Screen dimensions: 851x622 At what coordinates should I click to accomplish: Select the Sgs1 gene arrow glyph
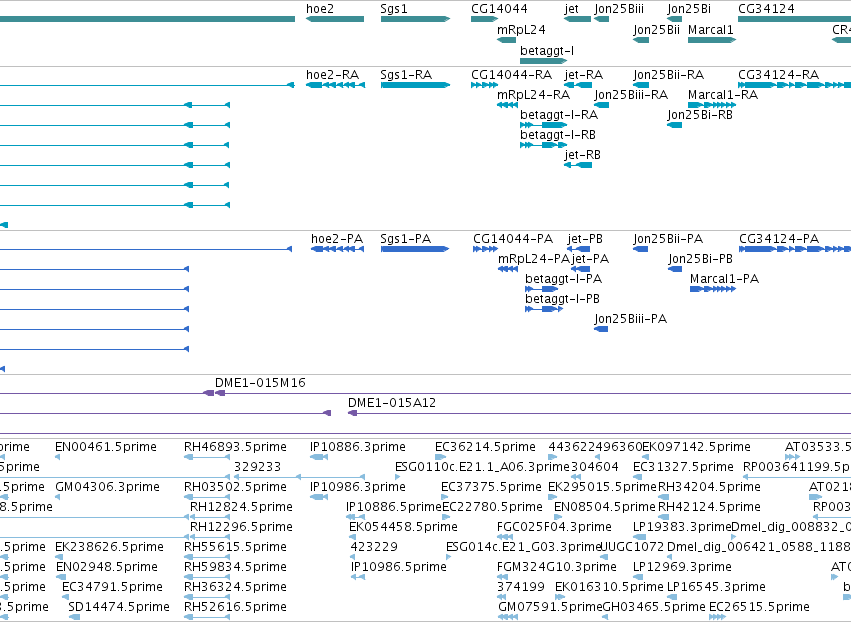coord(416,19)
